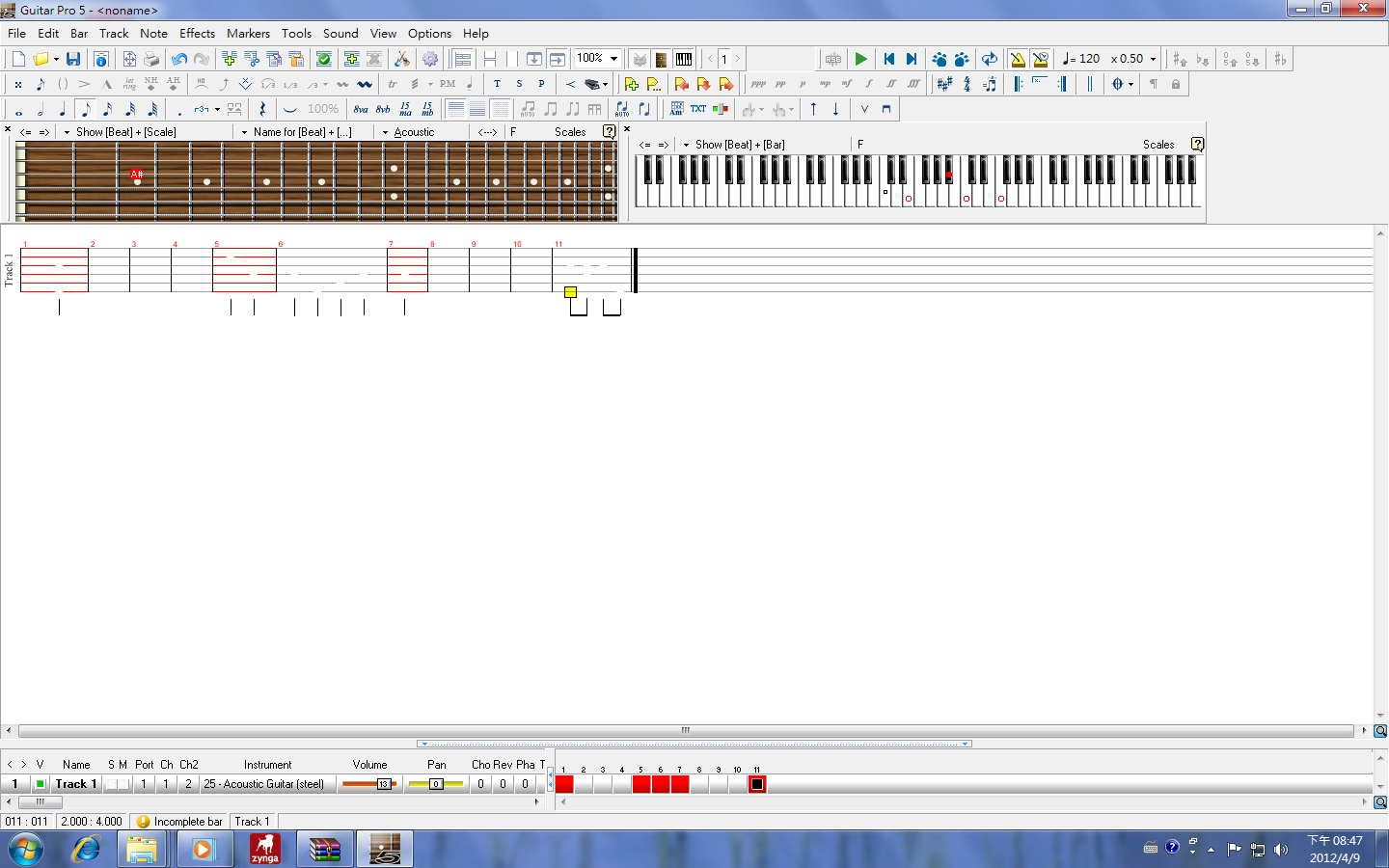Click Track 1 name in the mixer
Screen dimensions: 1389x868
point(75,784)
